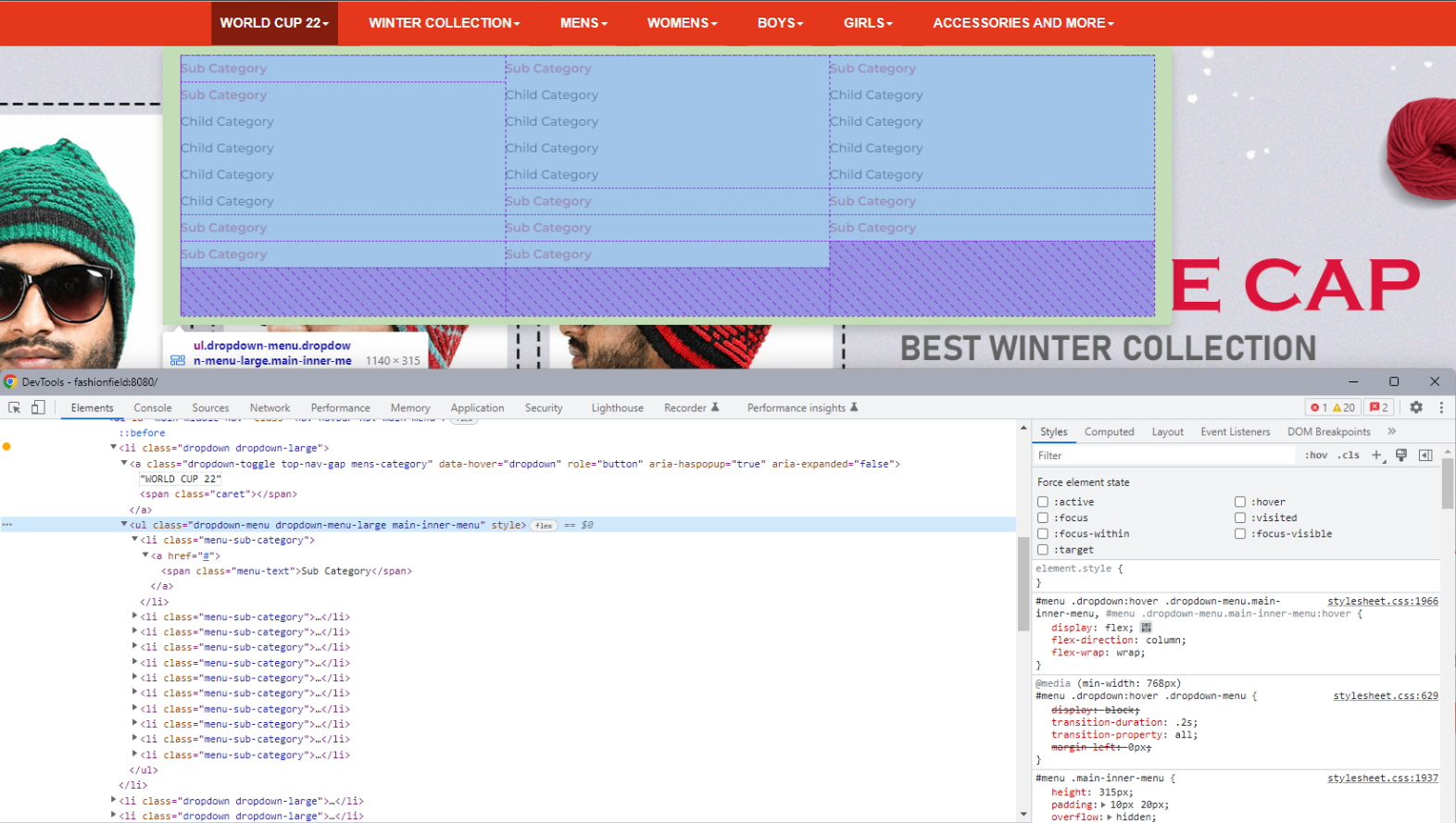This screenshot has width=1456, height=823.
Task: Open the DOM Breakpoints tab
Action: coord(1328,431)
